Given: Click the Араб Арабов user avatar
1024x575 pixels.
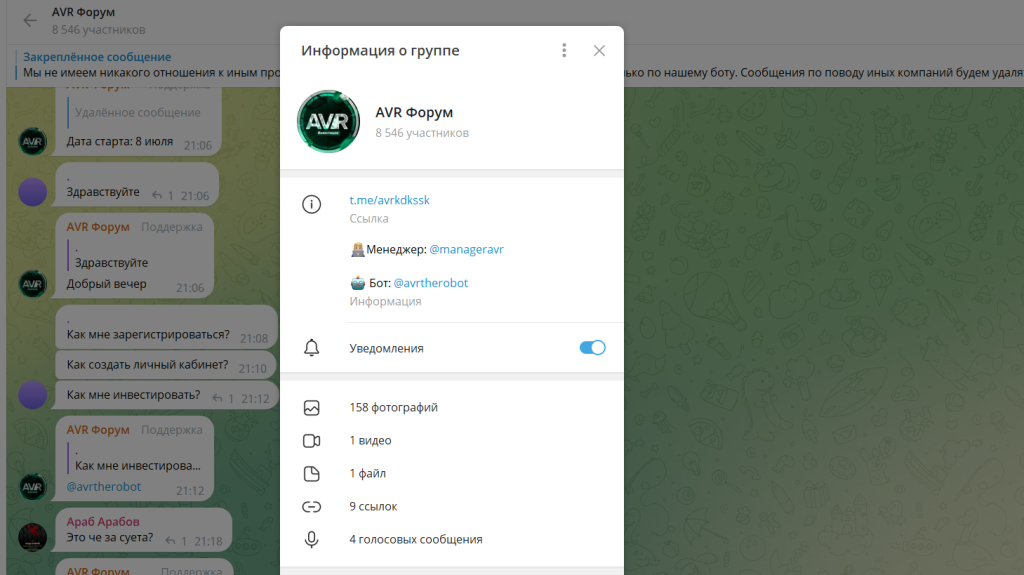Looking at the screenshot, I should pyautogui.click(x=33, y=537).
